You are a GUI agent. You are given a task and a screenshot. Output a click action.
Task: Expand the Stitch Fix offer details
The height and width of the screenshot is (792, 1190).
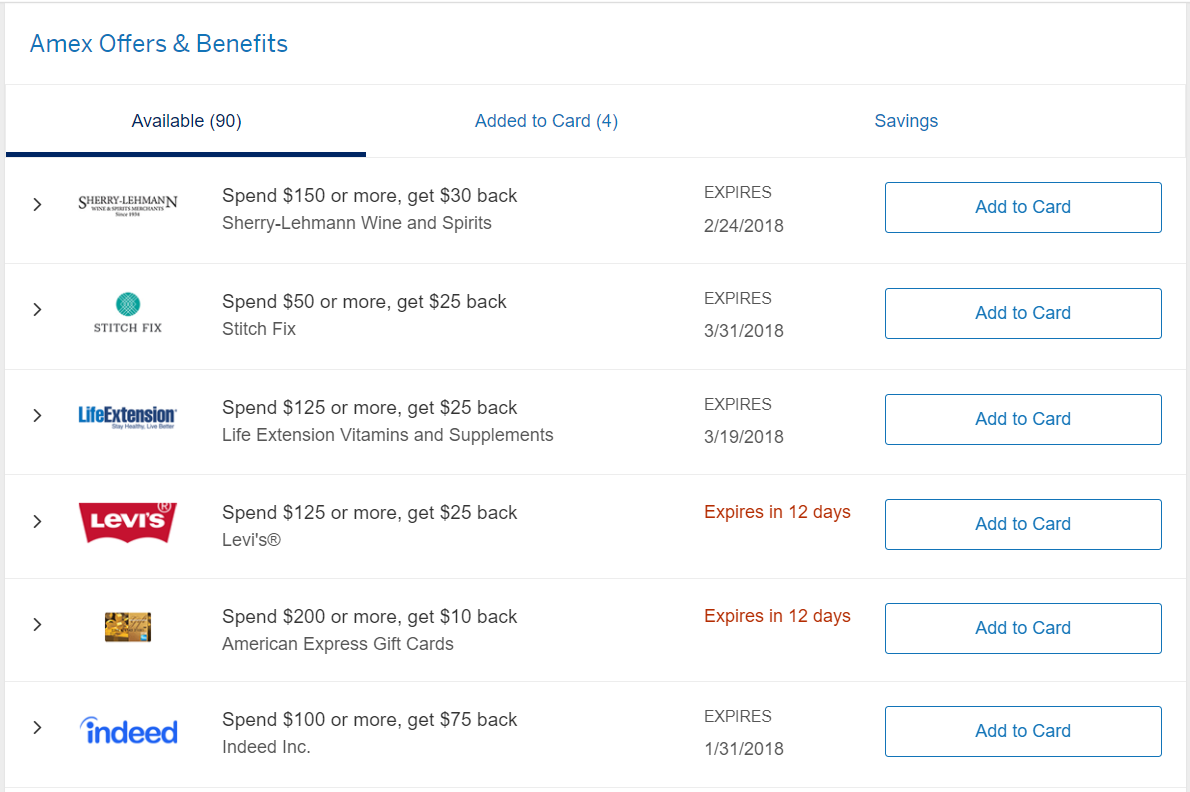37,310
